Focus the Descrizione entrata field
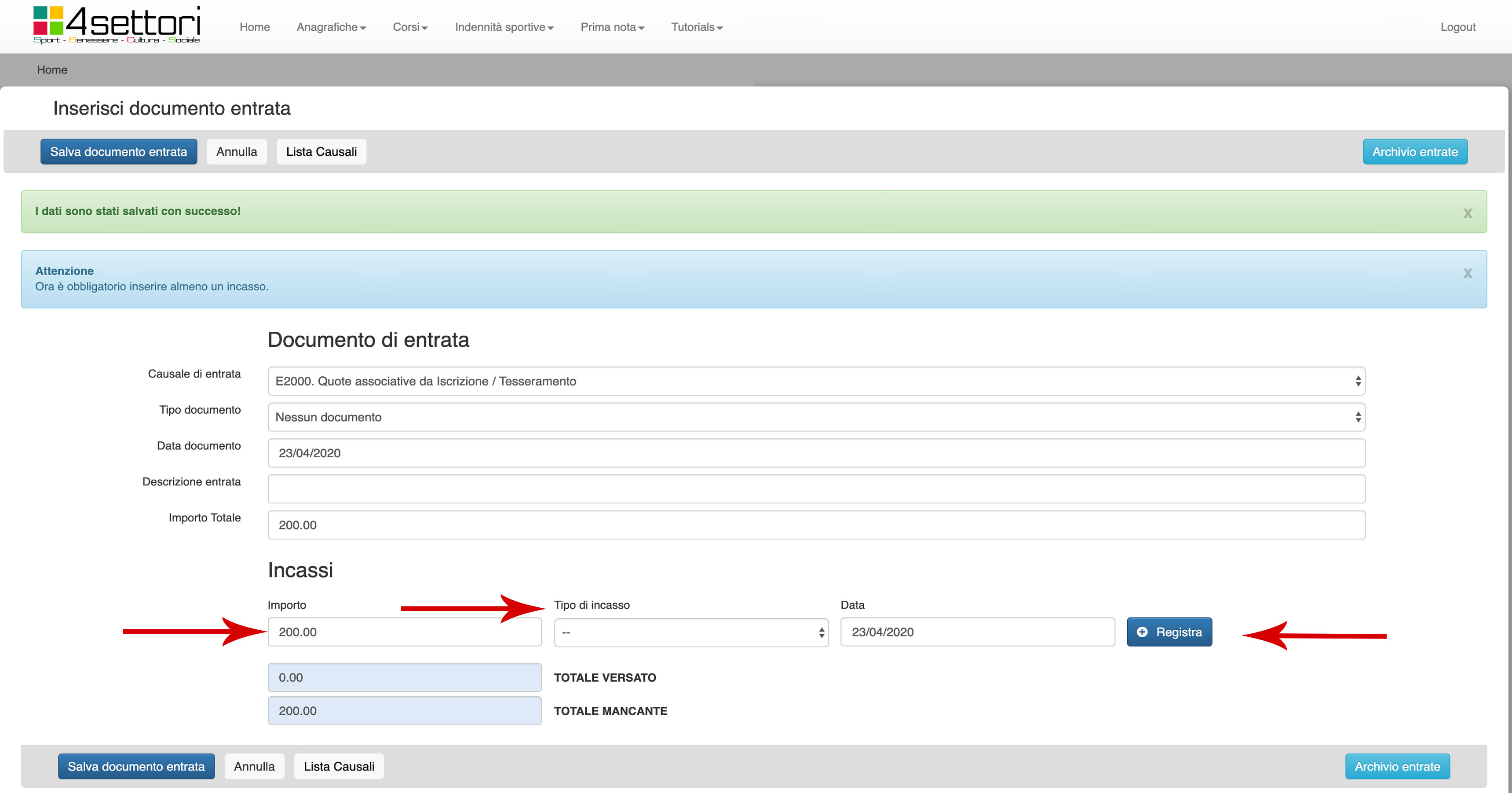The height and width of the screenshot is (793, 1512). 816,489
